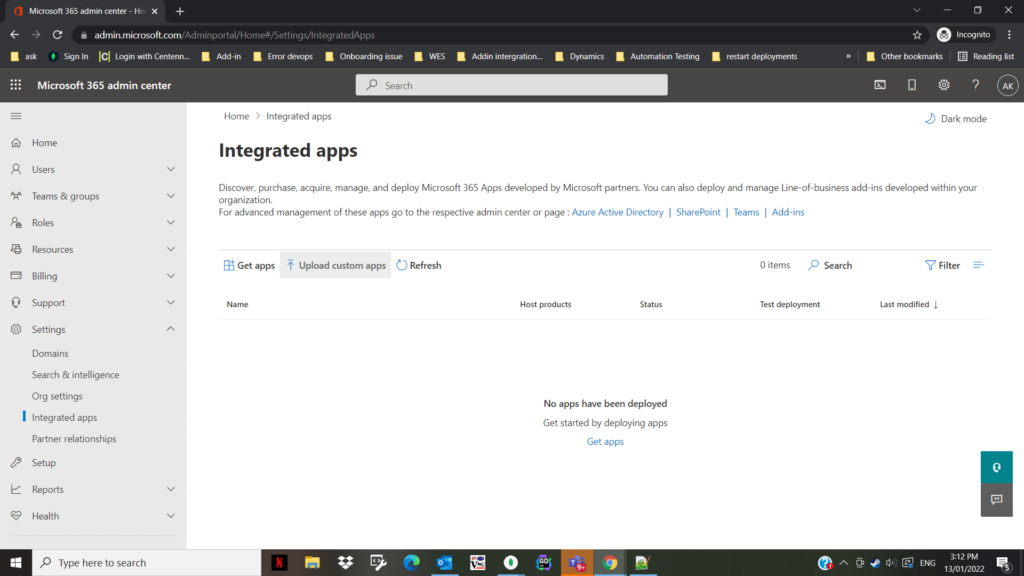Collapse the Settings section chevron

pos(170,329)
